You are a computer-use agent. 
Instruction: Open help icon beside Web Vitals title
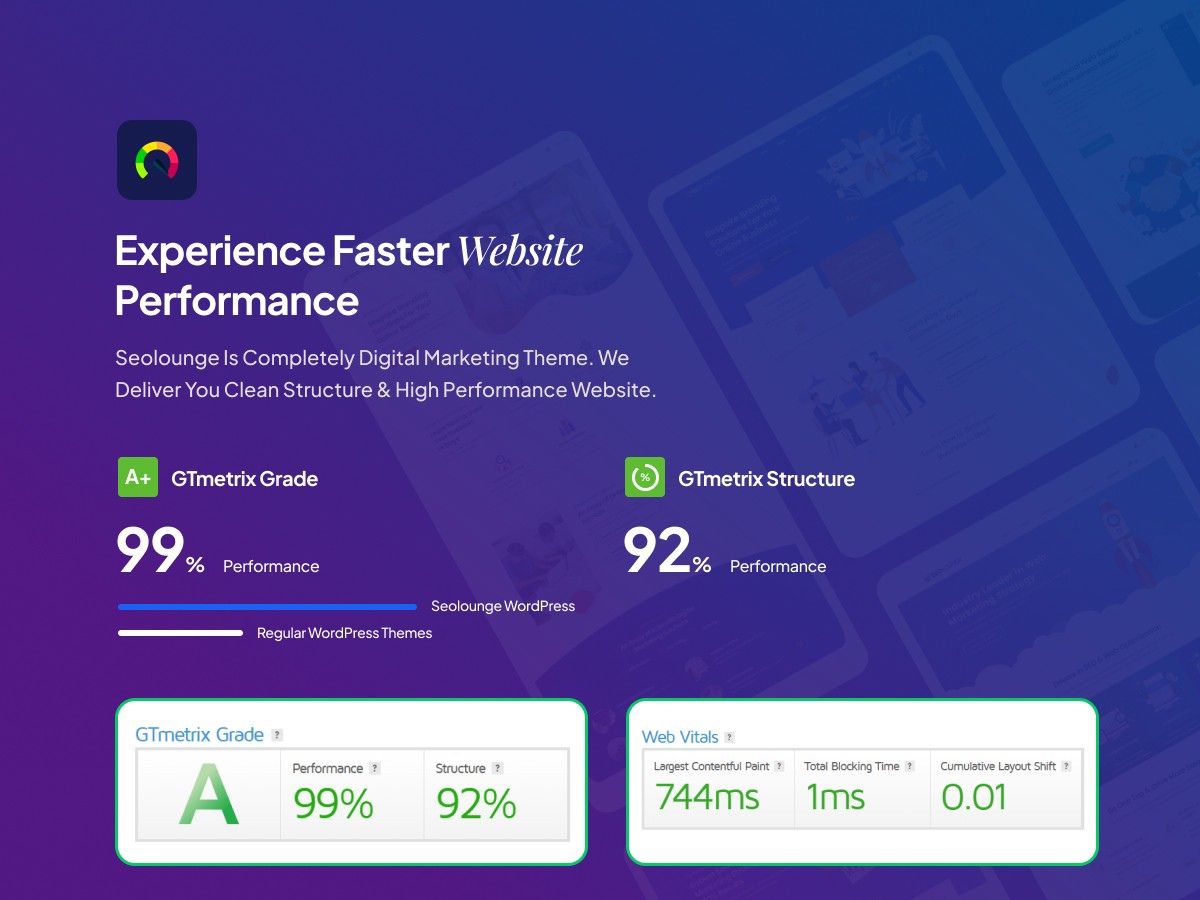pos(729,737)
